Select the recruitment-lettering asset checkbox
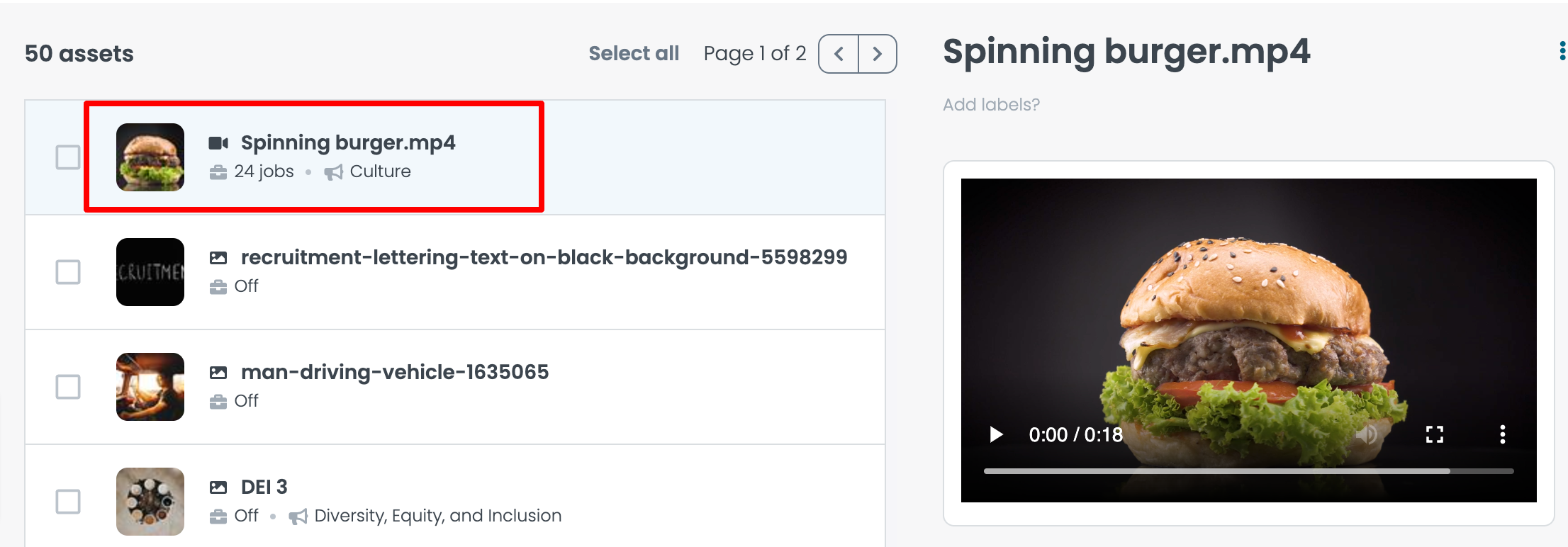1568x547 pixels. (68, 272)
